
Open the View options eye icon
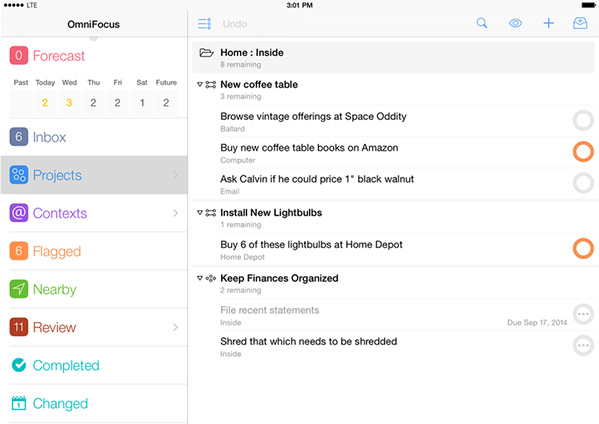pos(515,23)
